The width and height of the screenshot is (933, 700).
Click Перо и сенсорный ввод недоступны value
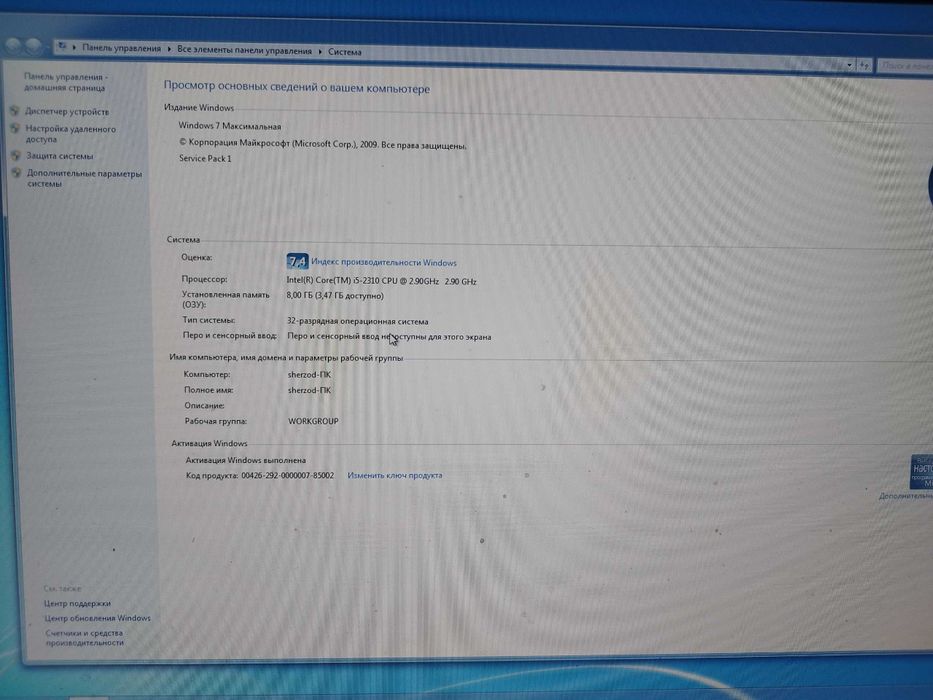click(389, 336)
